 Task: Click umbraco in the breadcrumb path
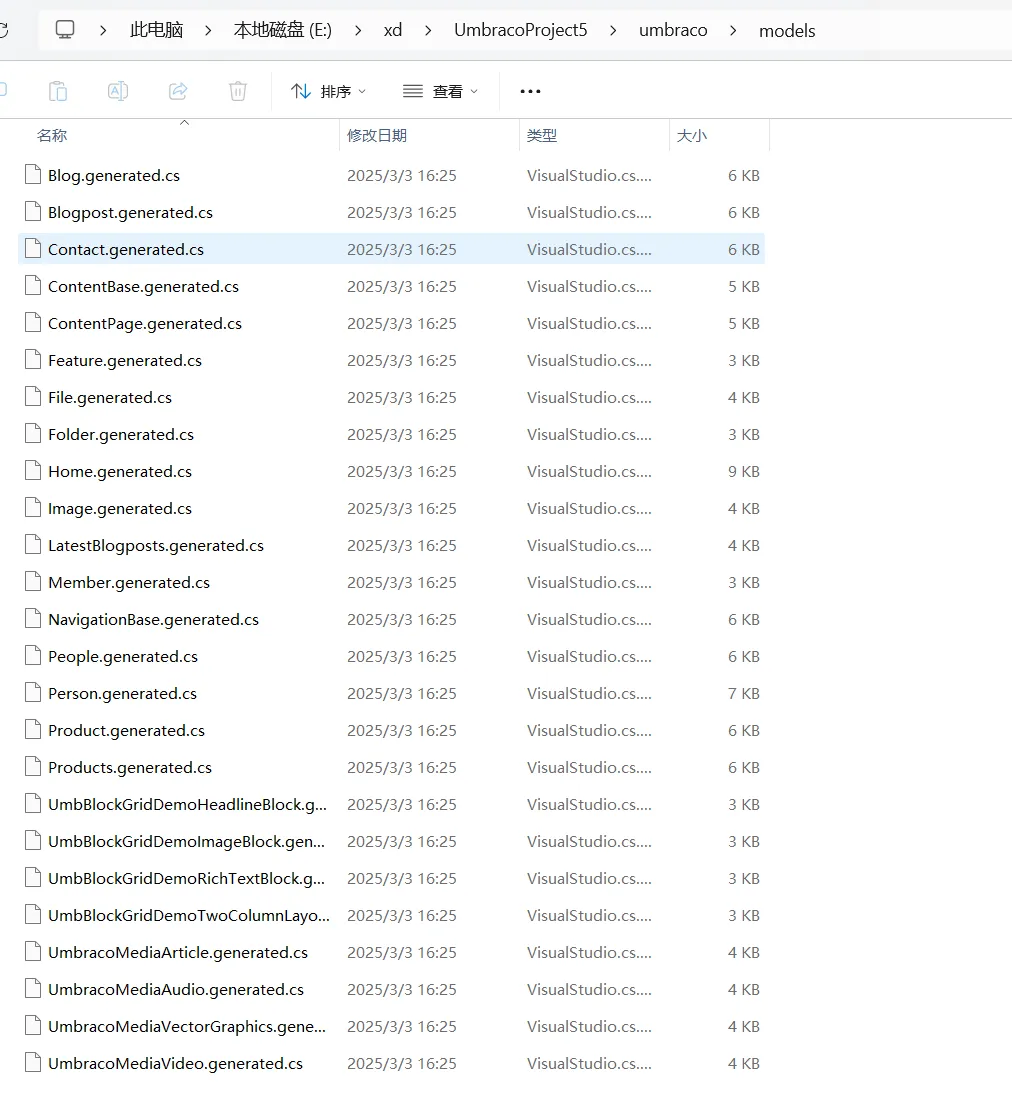673,30
